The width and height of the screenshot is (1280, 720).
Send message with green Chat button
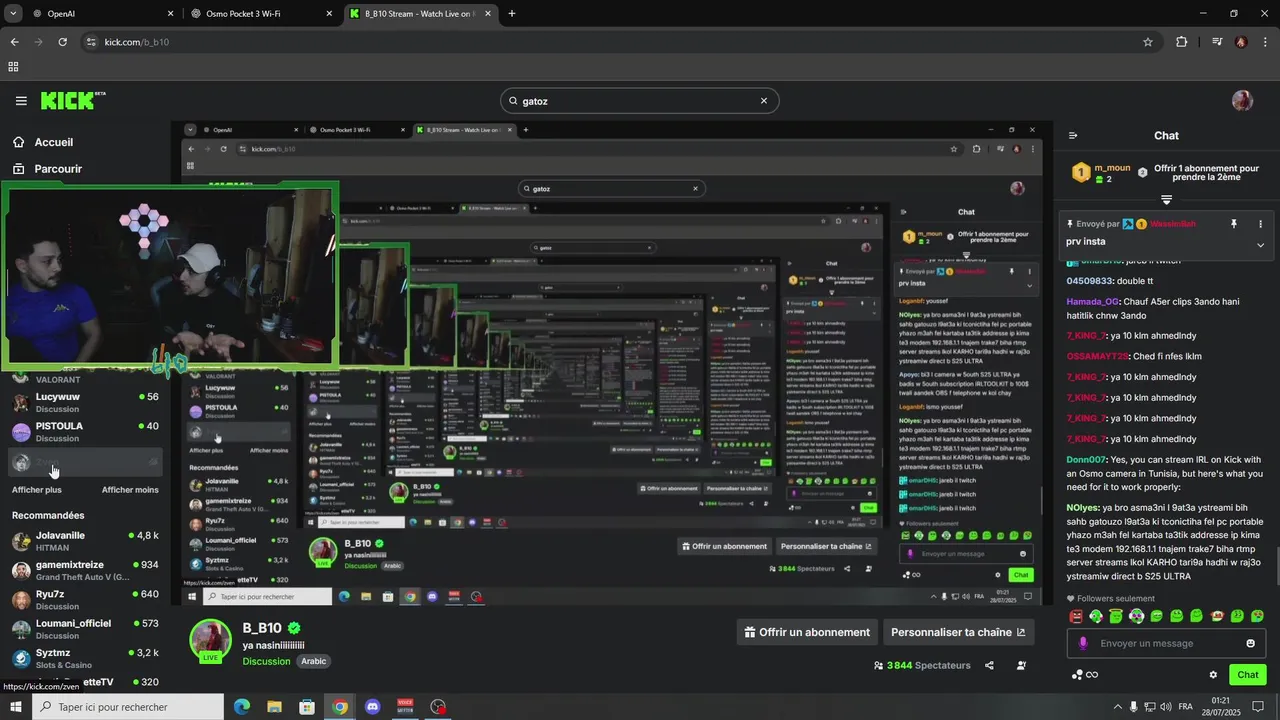coord(1247,675)
